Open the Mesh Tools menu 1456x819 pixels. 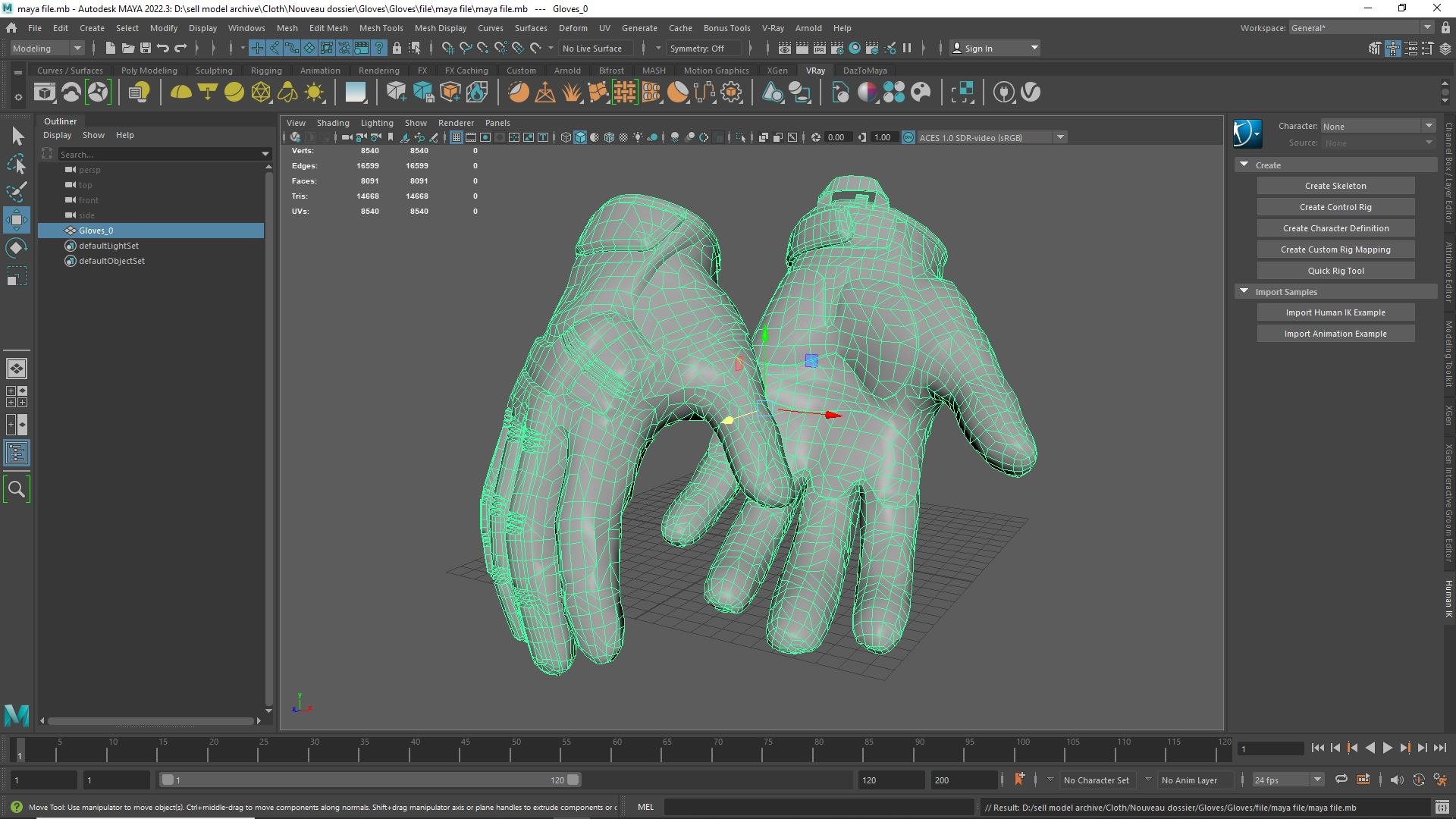(381, 28)
